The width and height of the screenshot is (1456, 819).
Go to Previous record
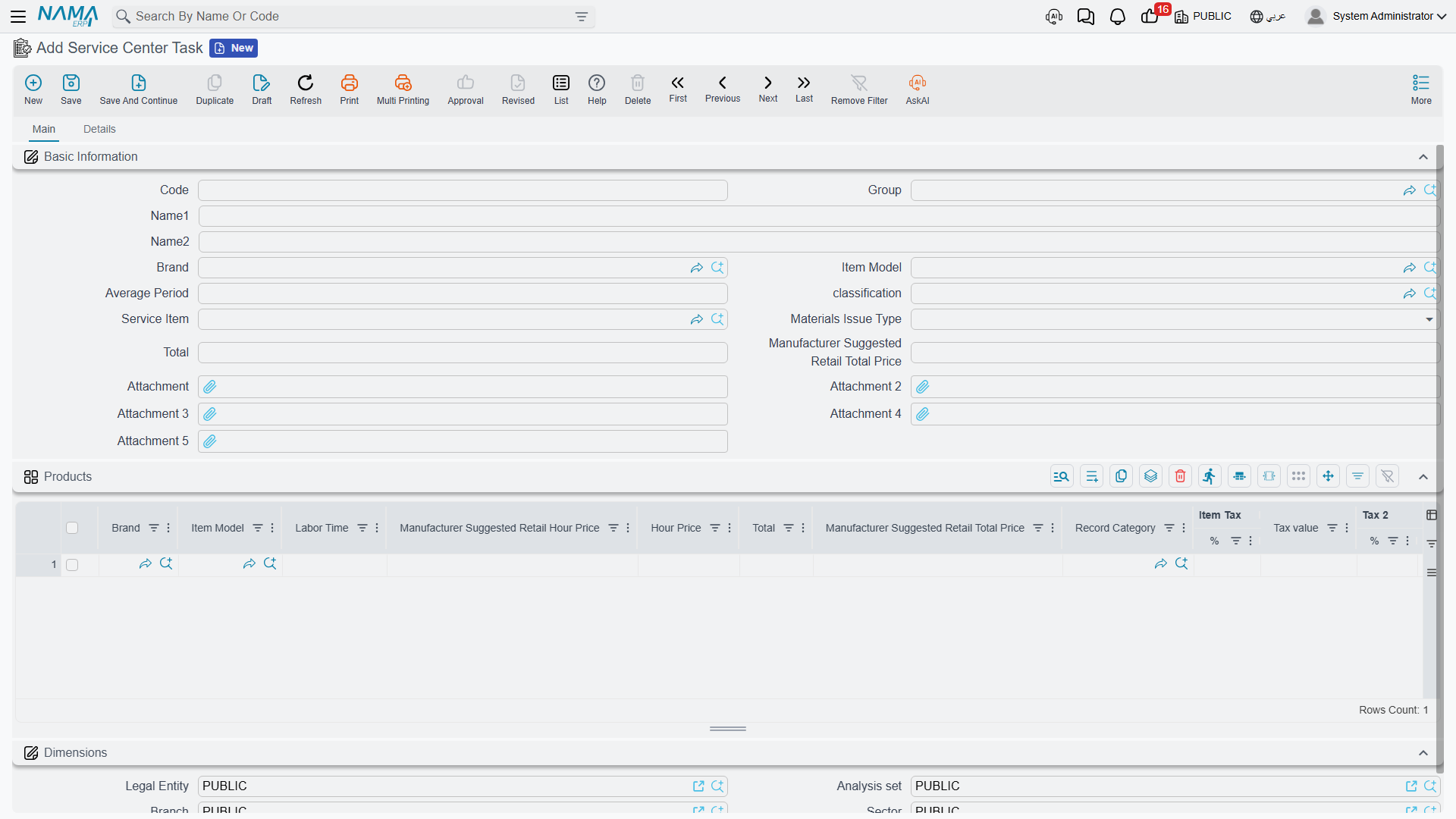(723, 89)
